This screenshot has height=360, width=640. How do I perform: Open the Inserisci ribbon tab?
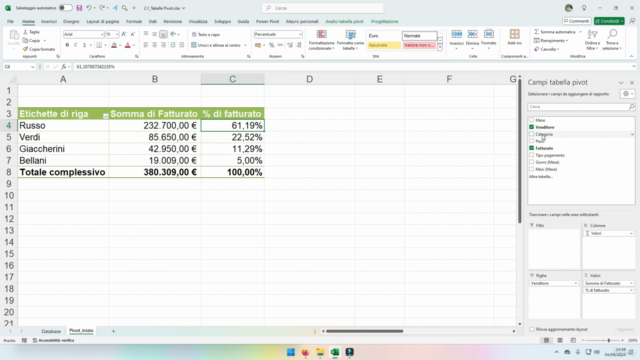(49, 21)
